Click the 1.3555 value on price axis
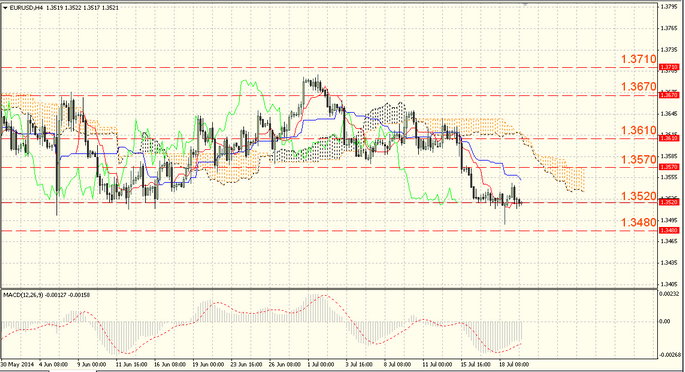This screenshot has height=372, width=685. click(x=669, y=177)
